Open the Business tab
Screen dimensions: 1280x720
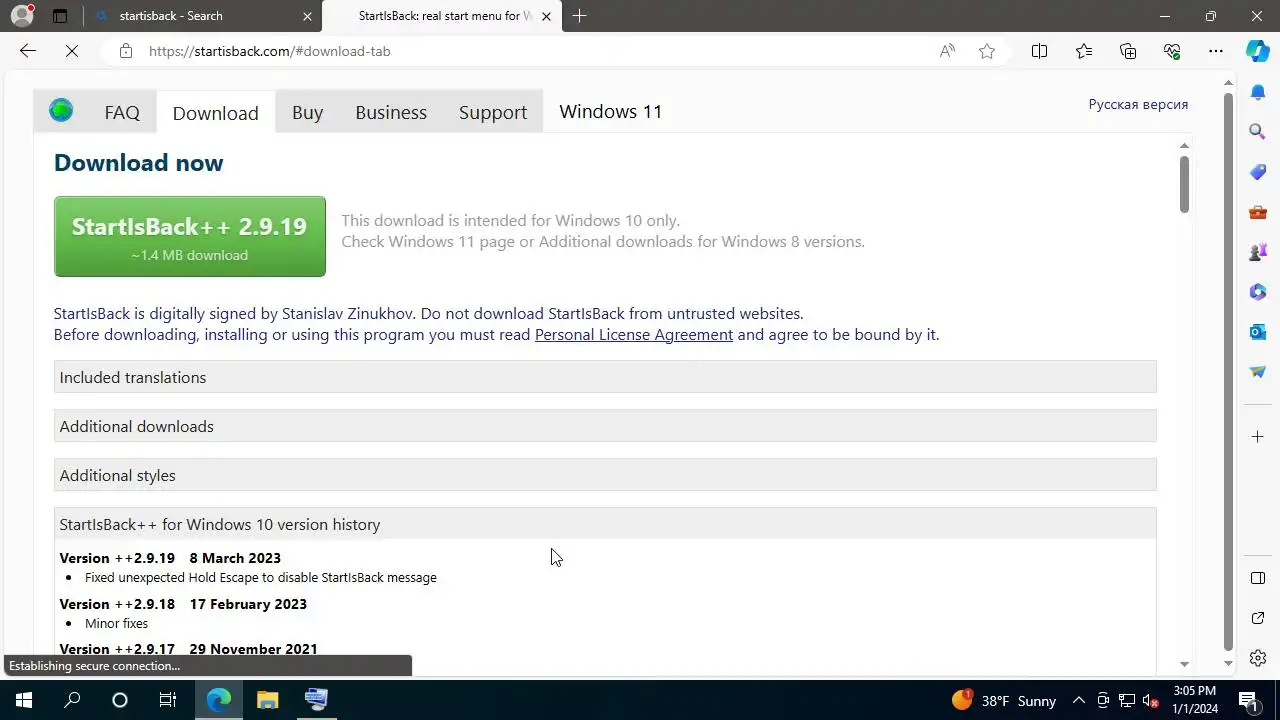pos(391,112)
